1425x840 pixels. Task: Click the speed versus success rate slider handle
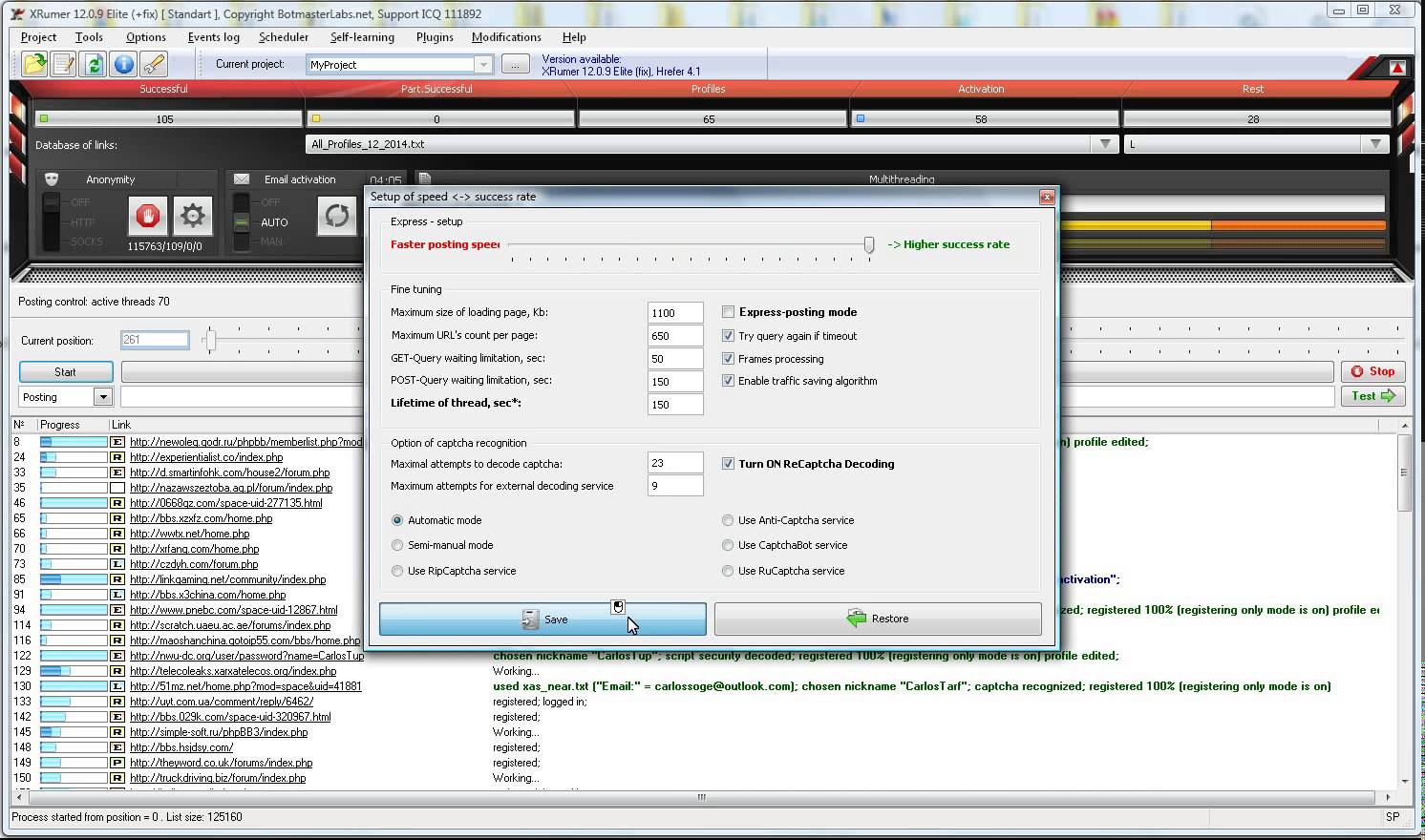869,245
